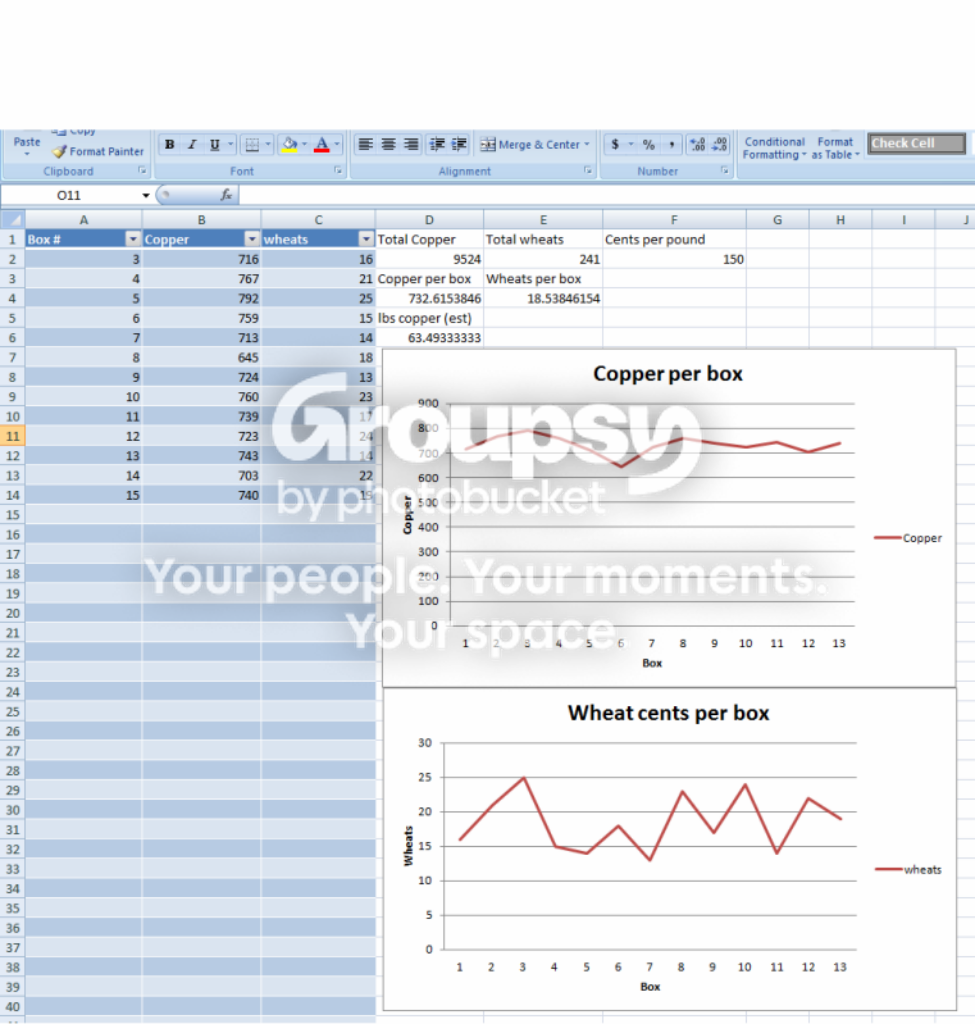
Task: Select cell with value 9524
Action: pyautogui.click(x=430, y=259)
